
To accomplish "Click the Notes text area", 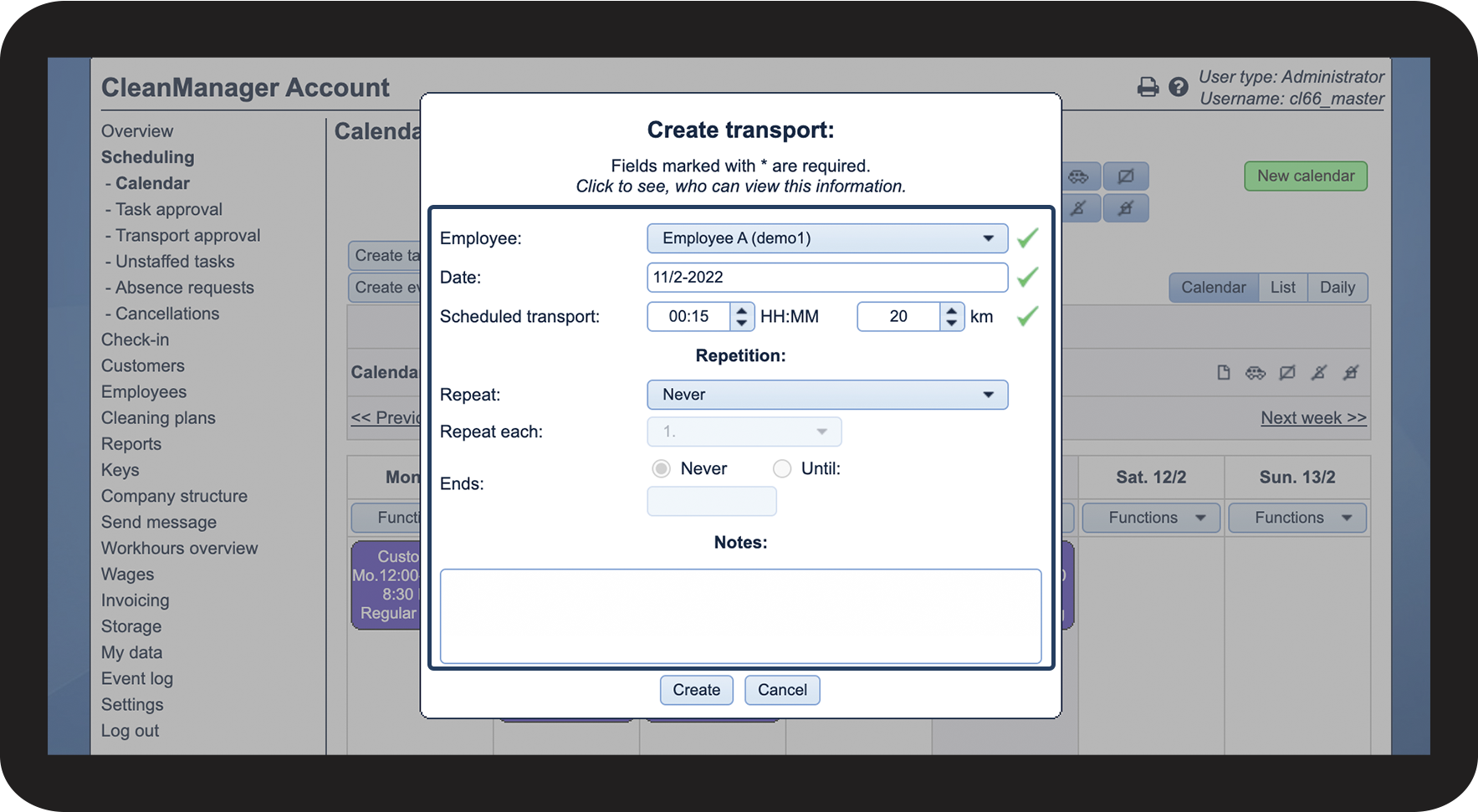I will click(740, 616).
